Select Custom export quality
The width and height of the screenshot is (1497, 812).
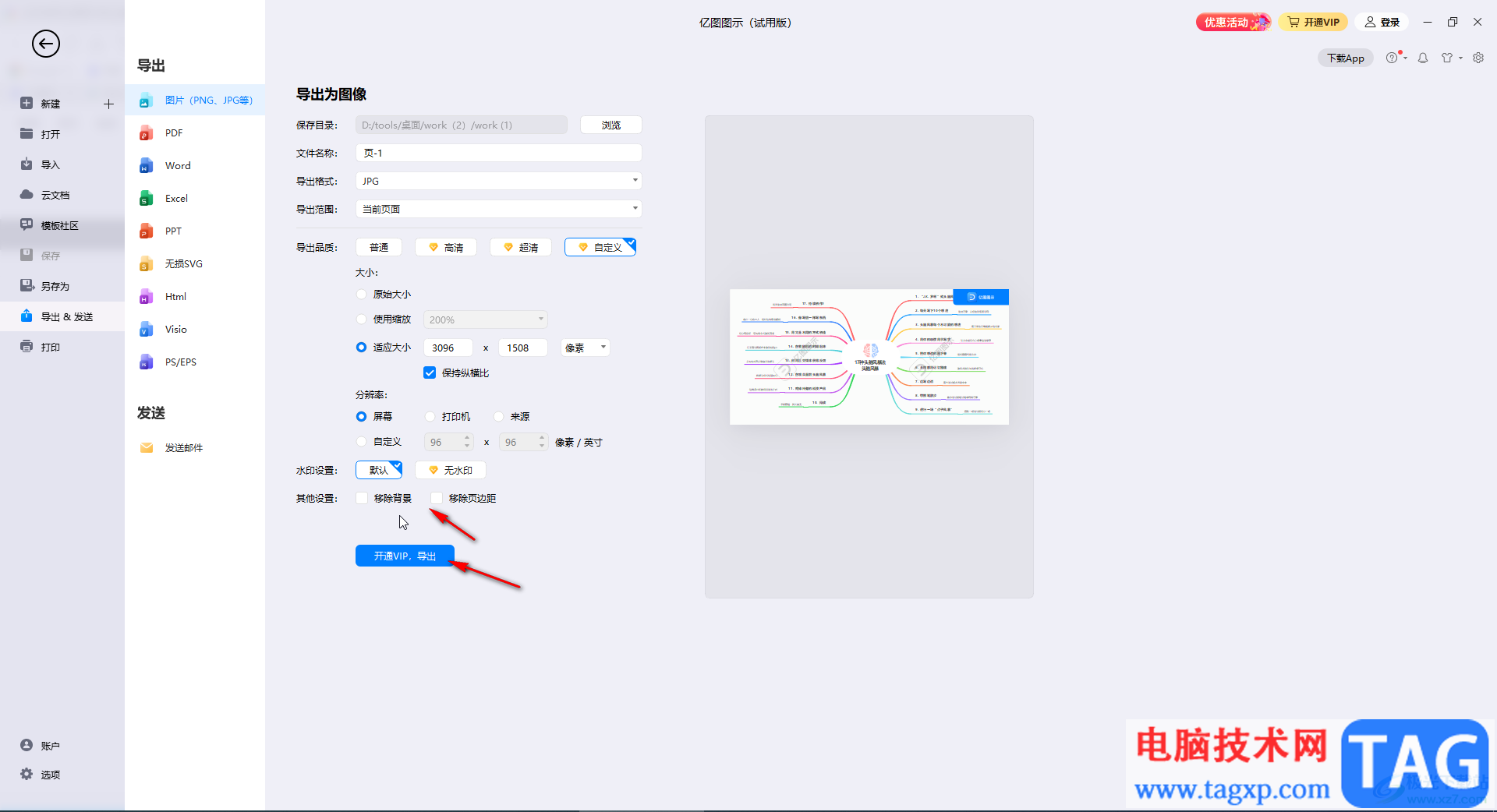tap(600, 247)
